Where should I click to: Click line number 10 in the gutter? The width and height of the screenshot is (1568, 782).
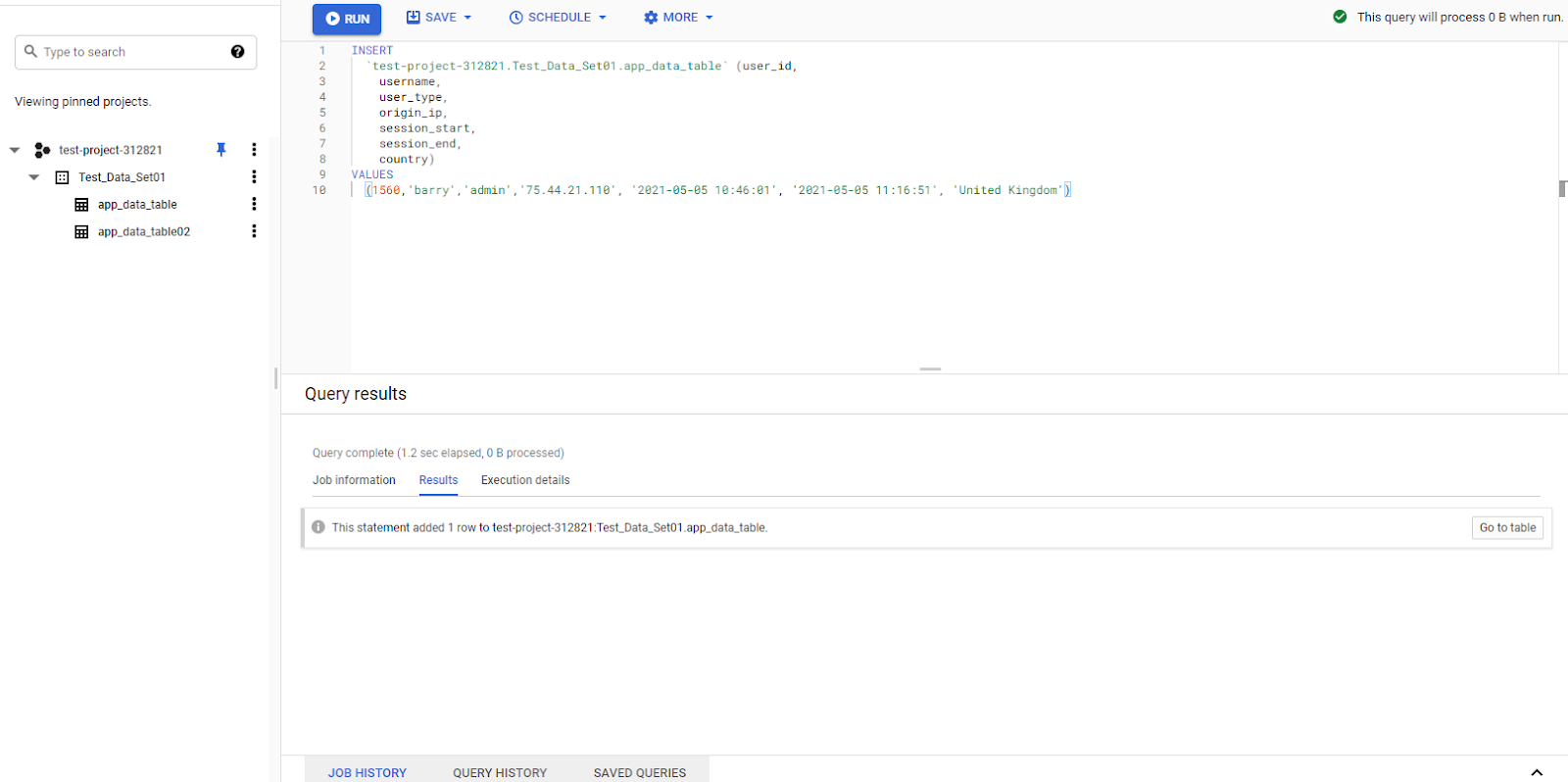pyautogui.click(x=319, y=190)
